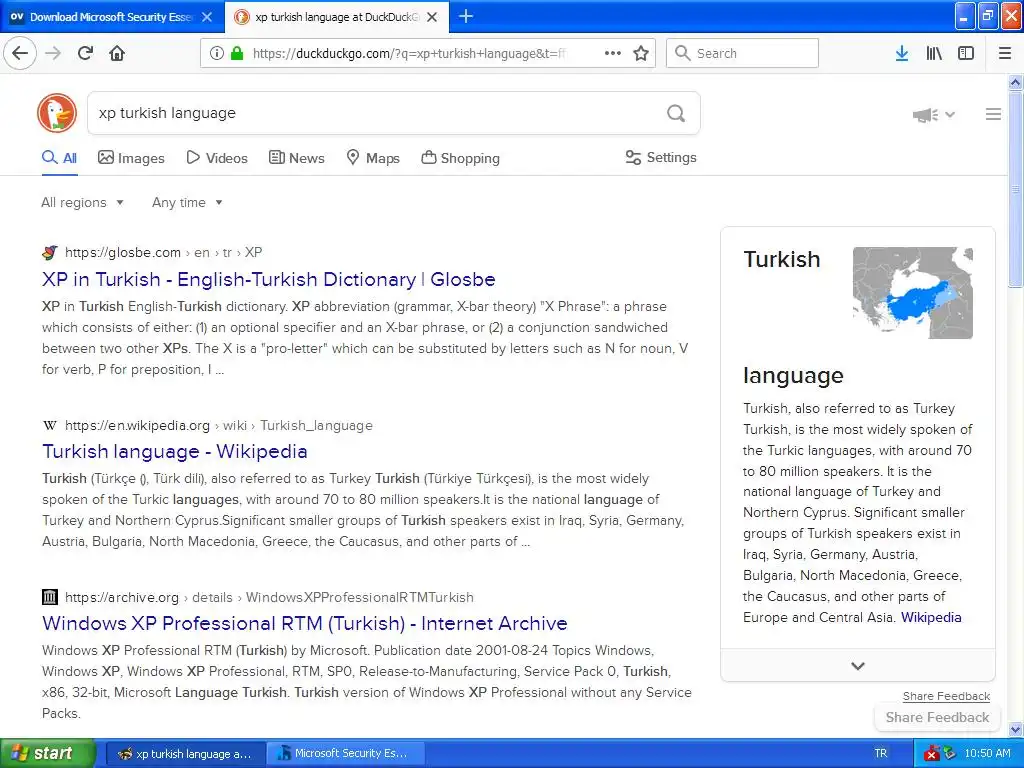Screen dimensions: 1024x768
Task: Show site information icon in address bar
Action: pyautogui.click(x=217, y=53)
